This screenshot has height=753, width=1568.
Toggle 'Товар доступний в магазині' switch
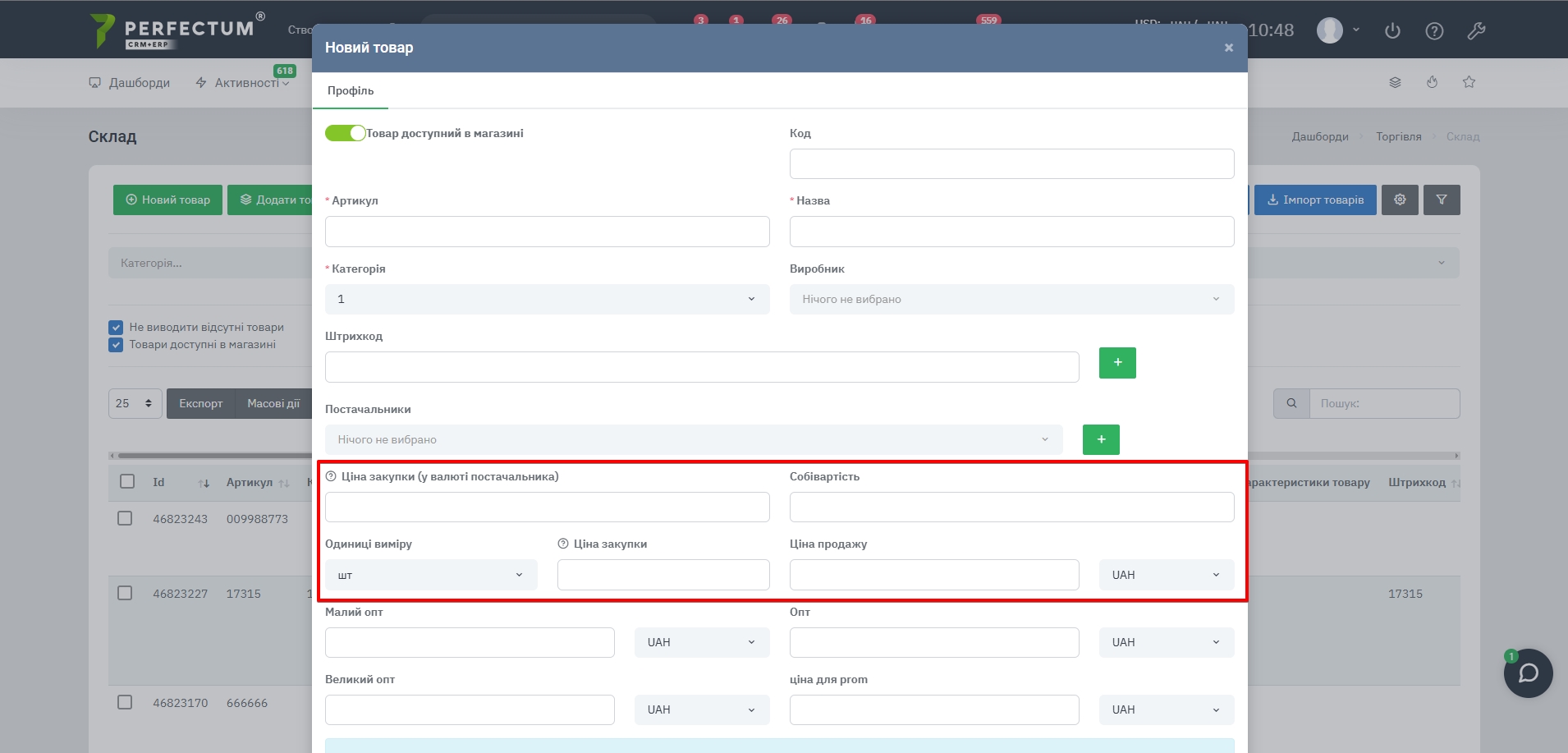pos(345,133)
